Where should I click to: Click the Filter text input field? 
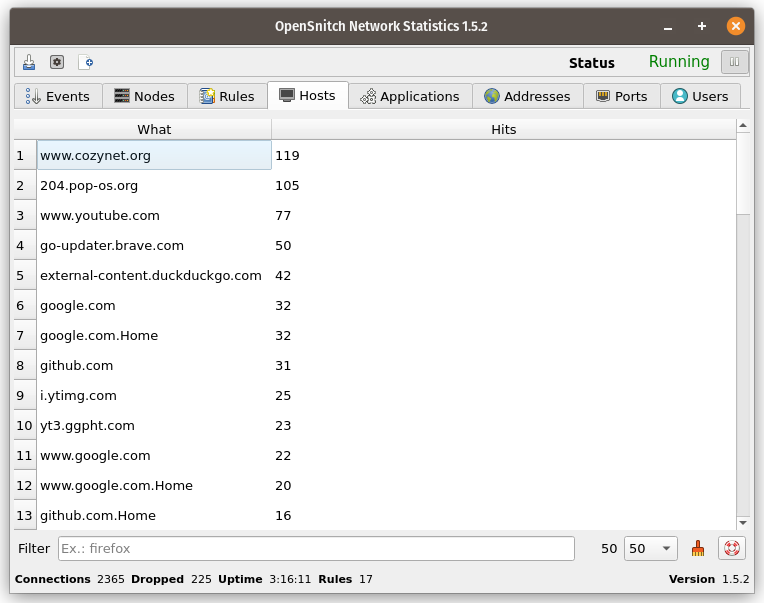click(x=315, y=548)
